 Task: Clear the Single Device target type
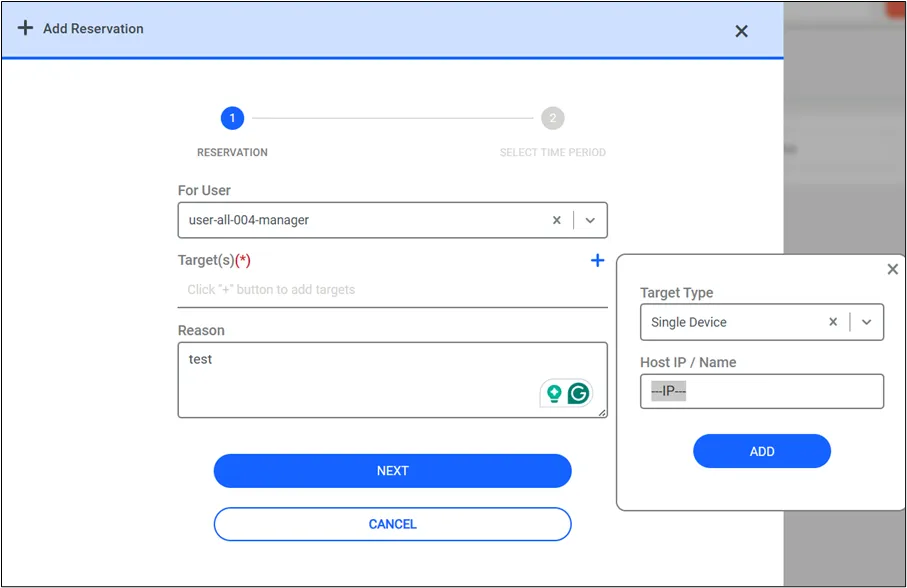(x=833, y=322)
